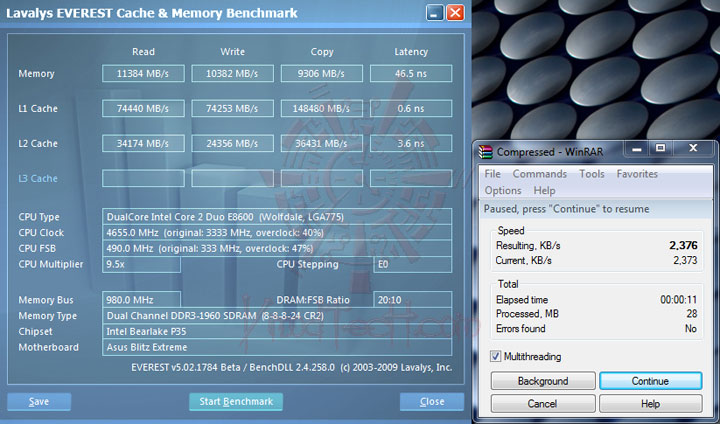Click Start Benchmark in EVEREST
The width and height of the screenshot is (720, 424).
[x=236, y=401]
